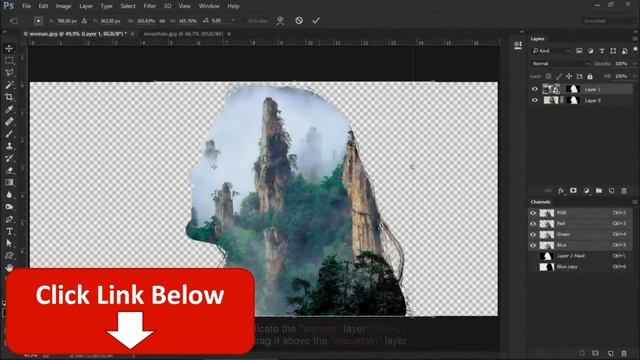Select the Layer 1 mask thumbnail
Image resolution: width=640 pixels, height=360 pixels.
(573, 89)
